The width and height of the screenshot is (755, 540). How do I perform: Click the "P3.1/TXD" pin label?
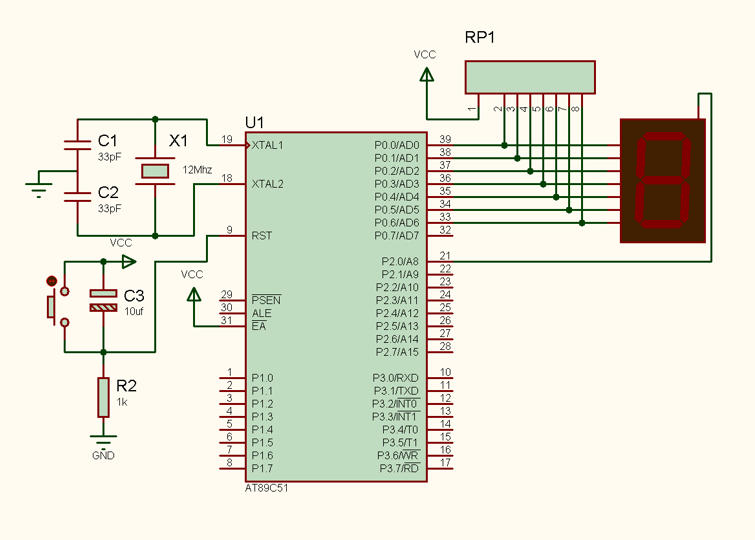tap(396, 391)
